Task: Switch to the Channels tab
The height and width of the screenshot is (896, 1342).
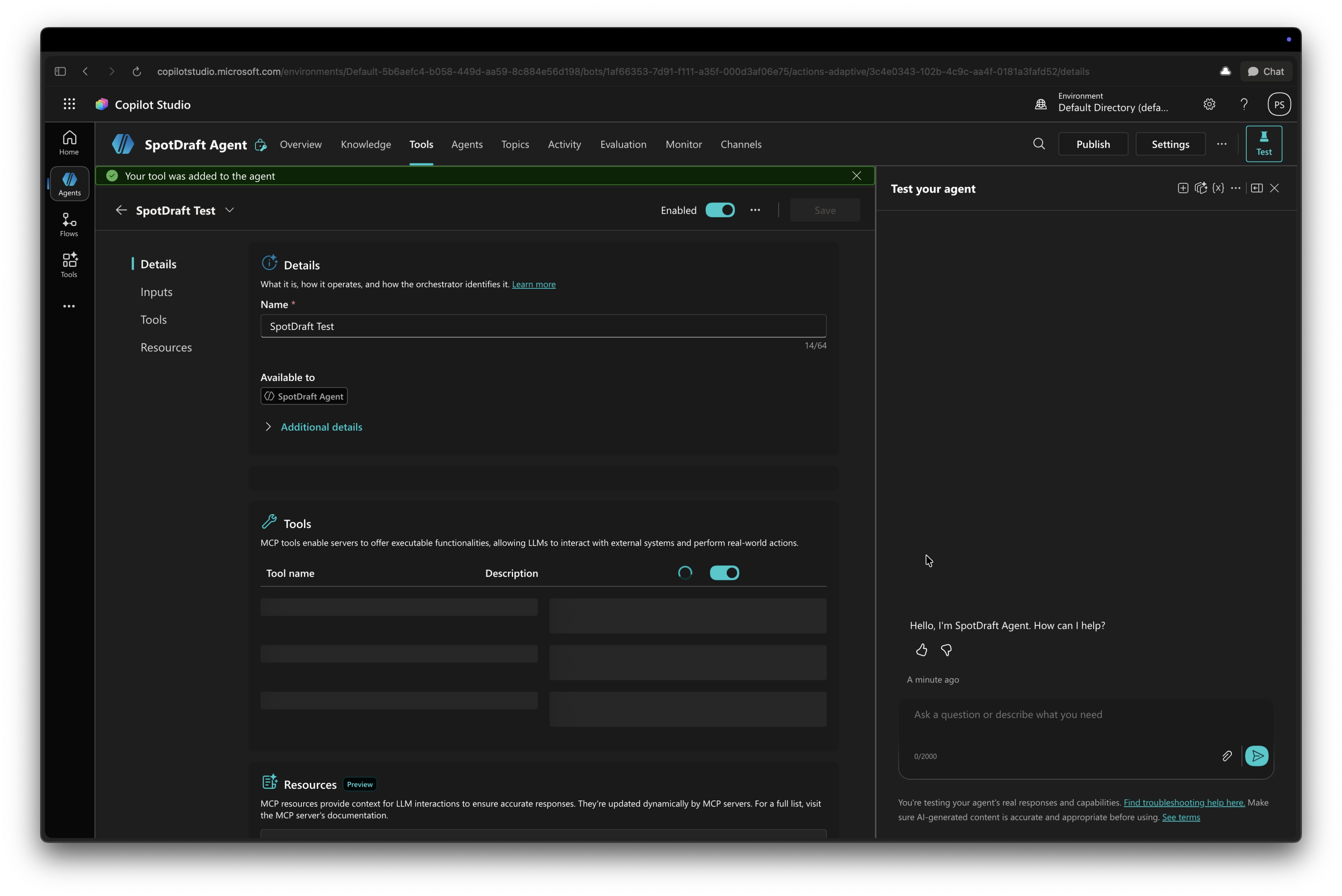Action: pos(741,144)
